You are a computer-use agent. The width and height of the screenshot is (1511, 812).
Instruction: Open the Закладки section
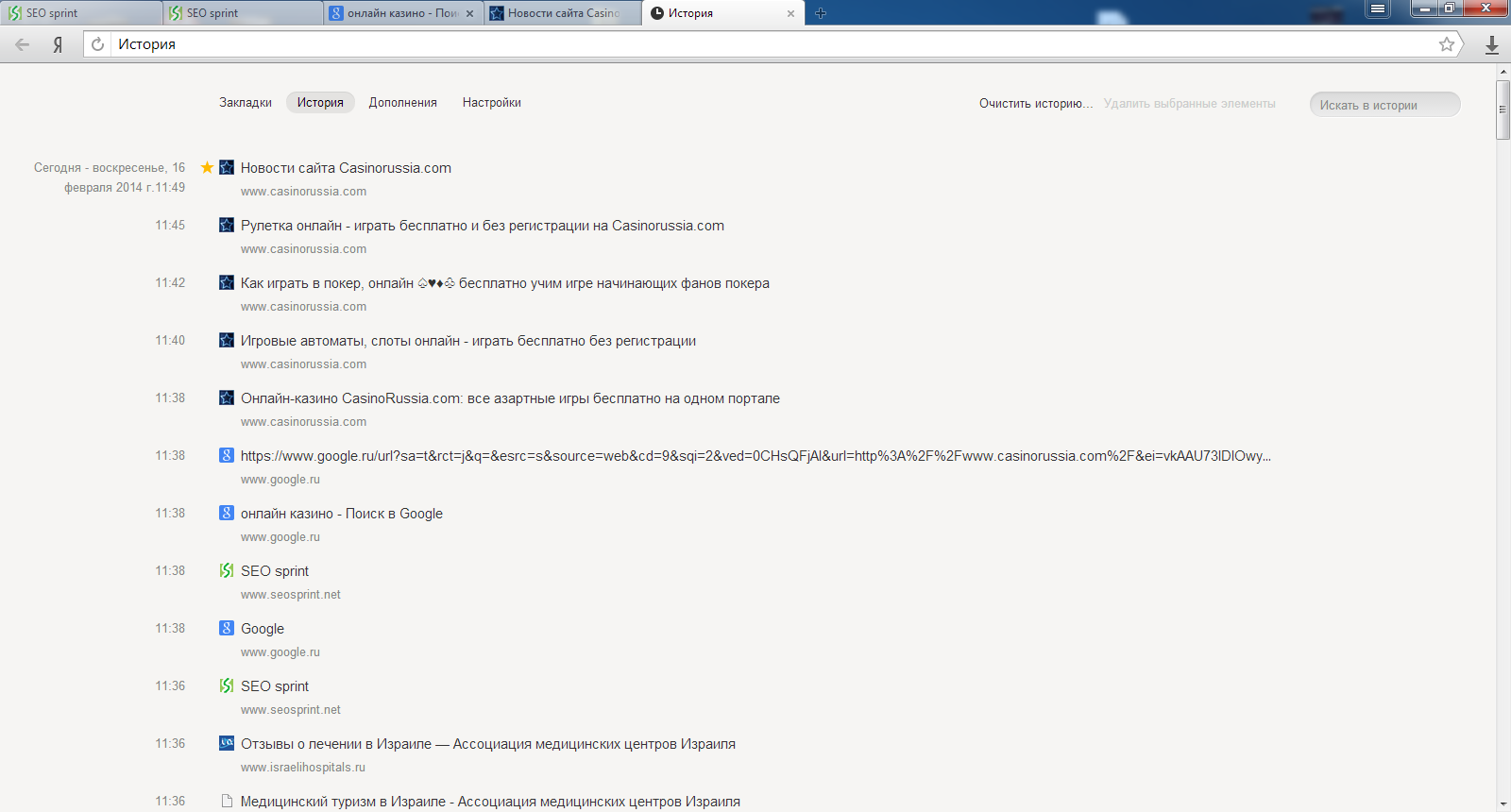(x=246, y=103)
